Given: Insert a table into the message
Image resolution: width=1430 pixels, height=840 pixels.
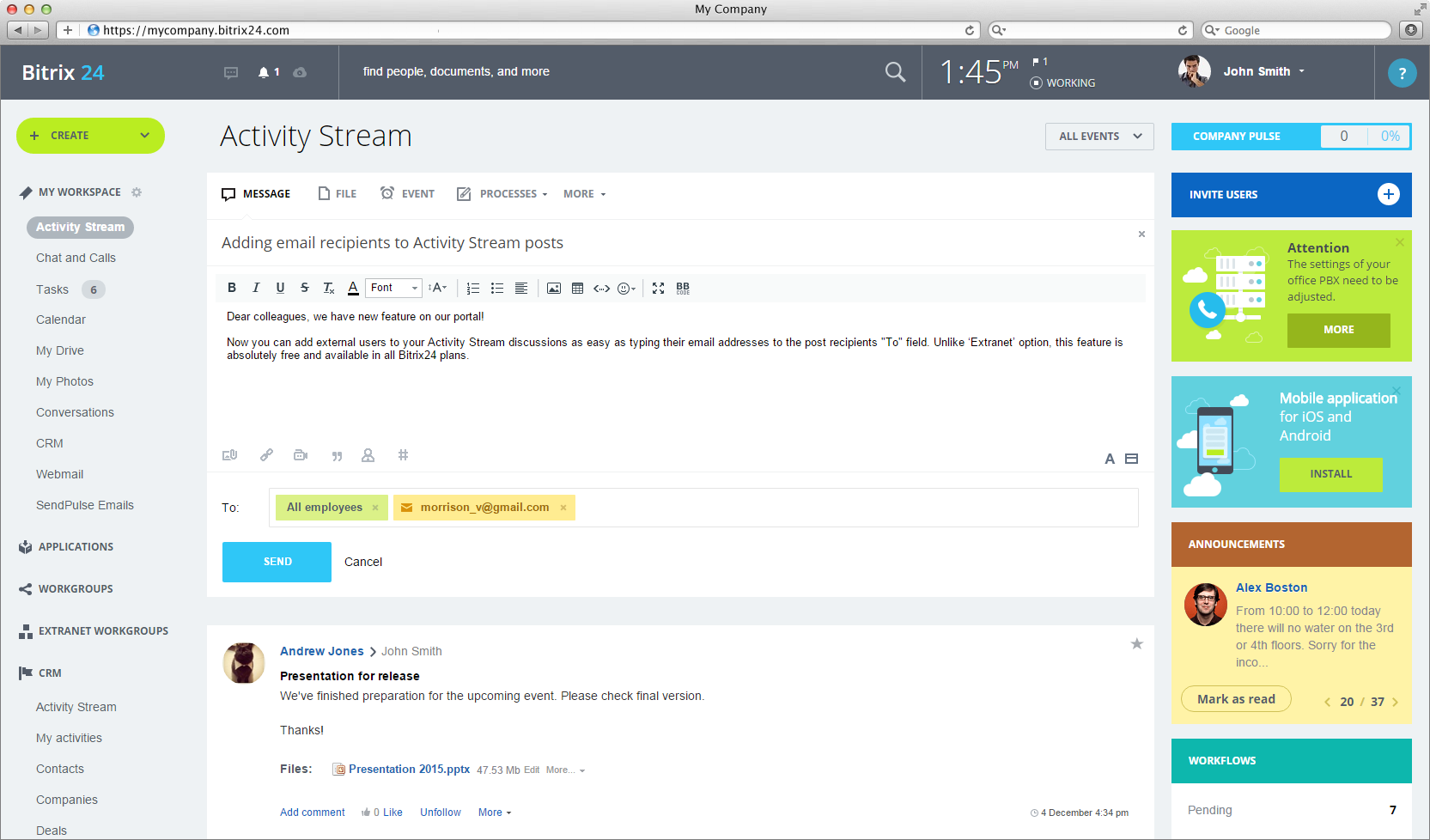Looking at the screenshot, I should [x=578, y=289].
